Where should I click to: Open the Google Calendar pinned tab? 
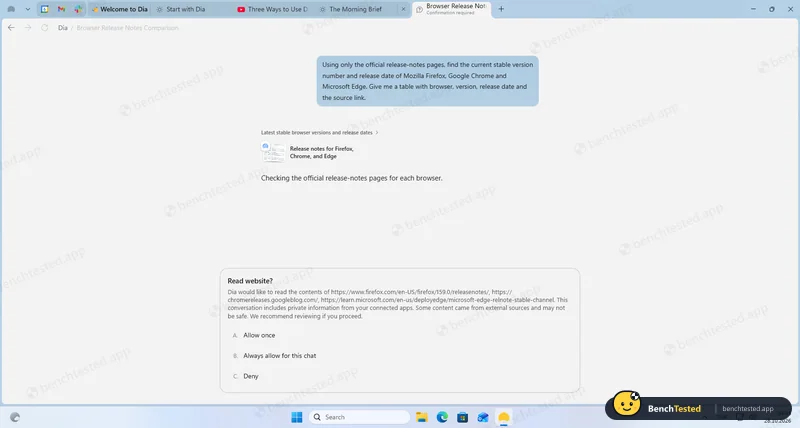tap(45, 9)
